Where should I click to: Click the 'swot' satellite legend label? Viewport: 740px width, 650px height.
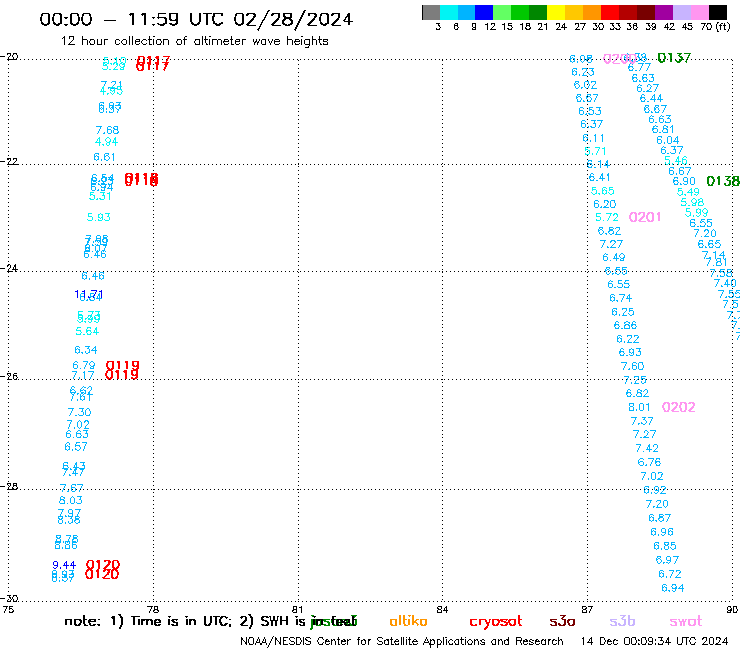pyautogui.click(x=686, y=622)
